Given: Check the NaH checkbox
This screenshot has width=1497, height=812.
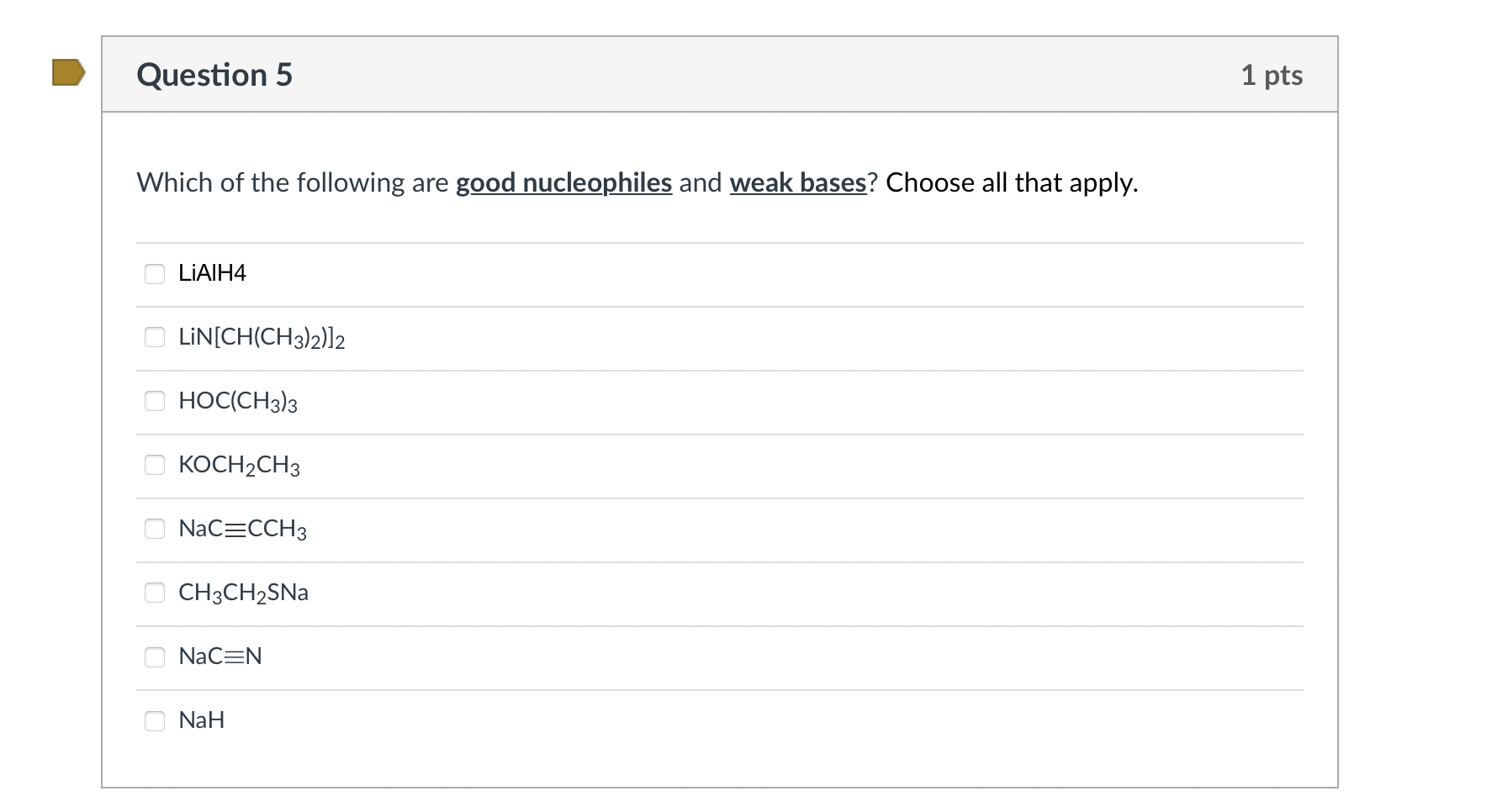Looking at the screenshot, I should (155, 721).
